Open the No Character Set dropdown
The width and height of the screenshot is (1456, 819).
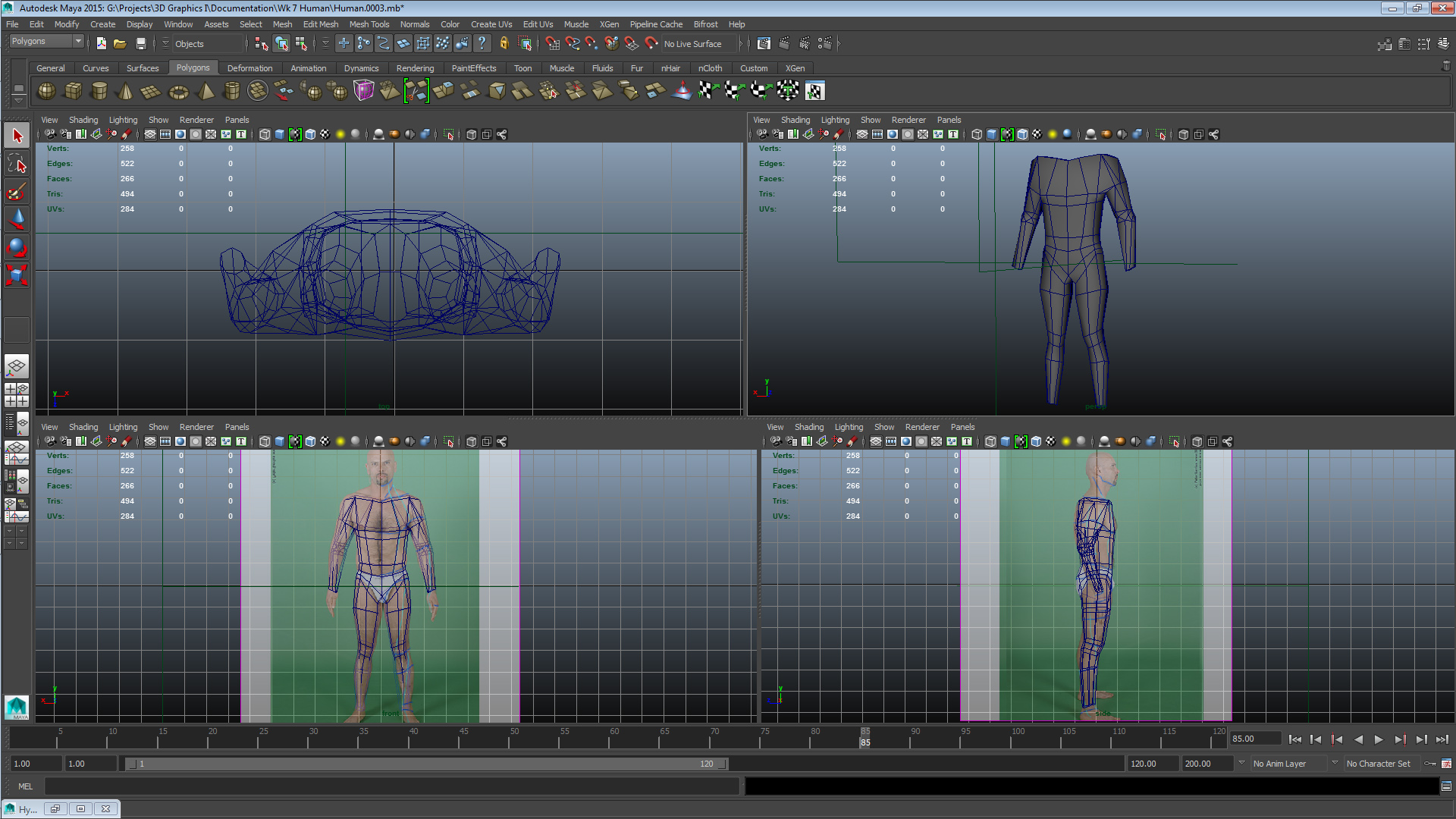click(x=1382, y=764)
